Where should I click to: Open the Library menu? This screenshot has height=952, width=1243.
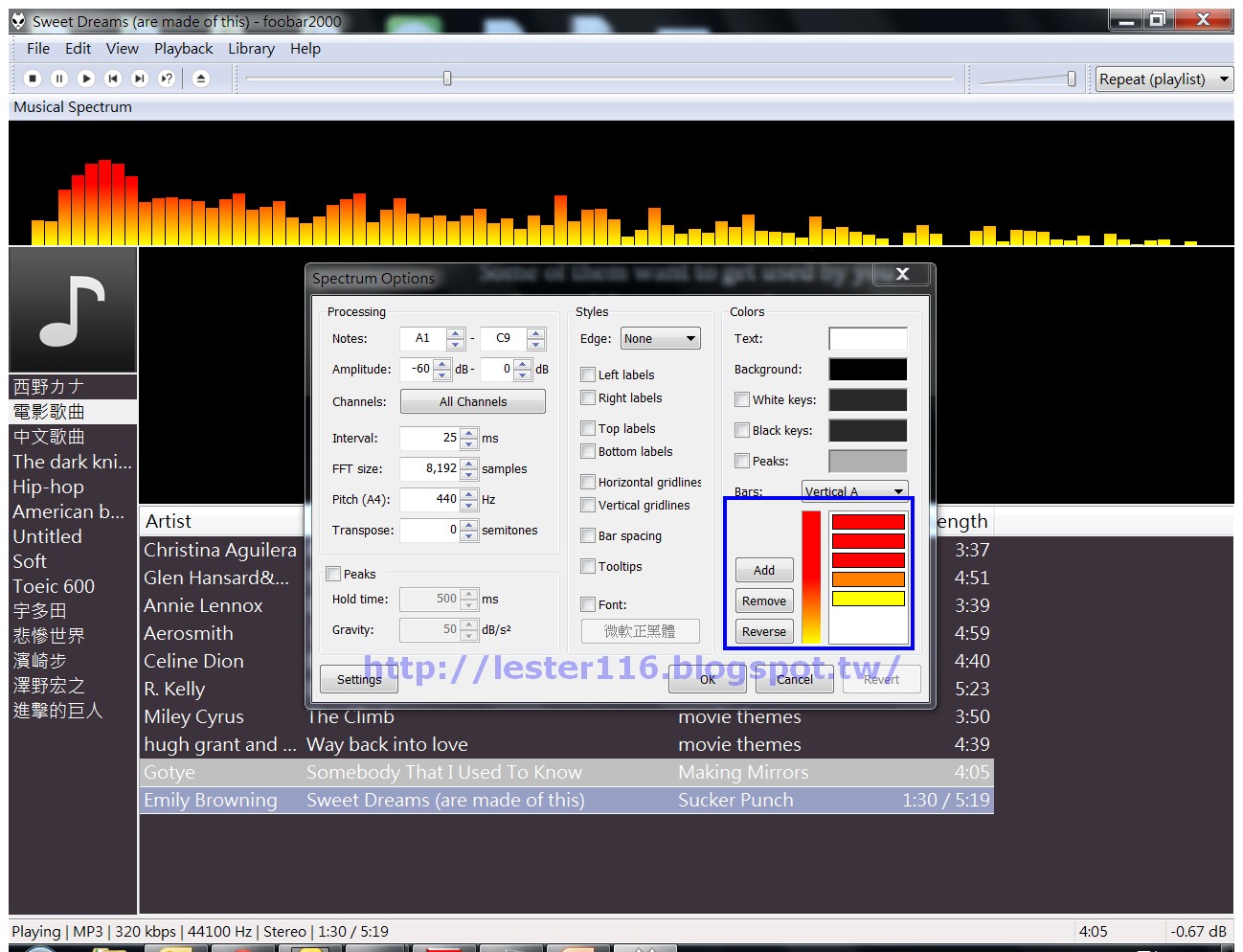click(x=251, y=48)
